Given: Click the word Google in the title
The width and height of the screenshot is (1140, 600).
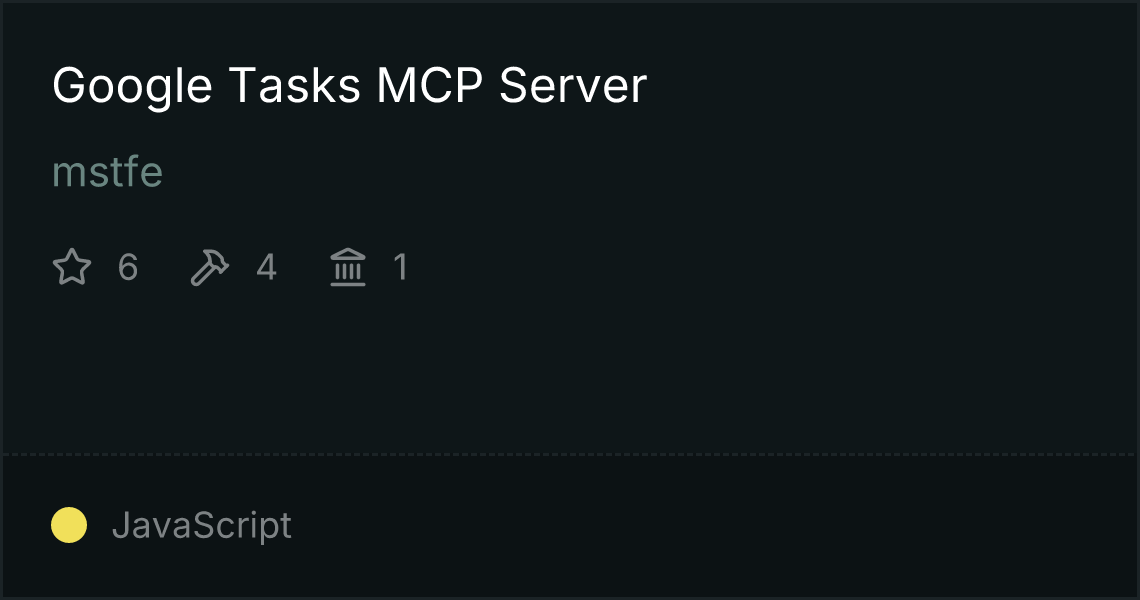Looking at the screenshot, I should [x=132, y=86].
